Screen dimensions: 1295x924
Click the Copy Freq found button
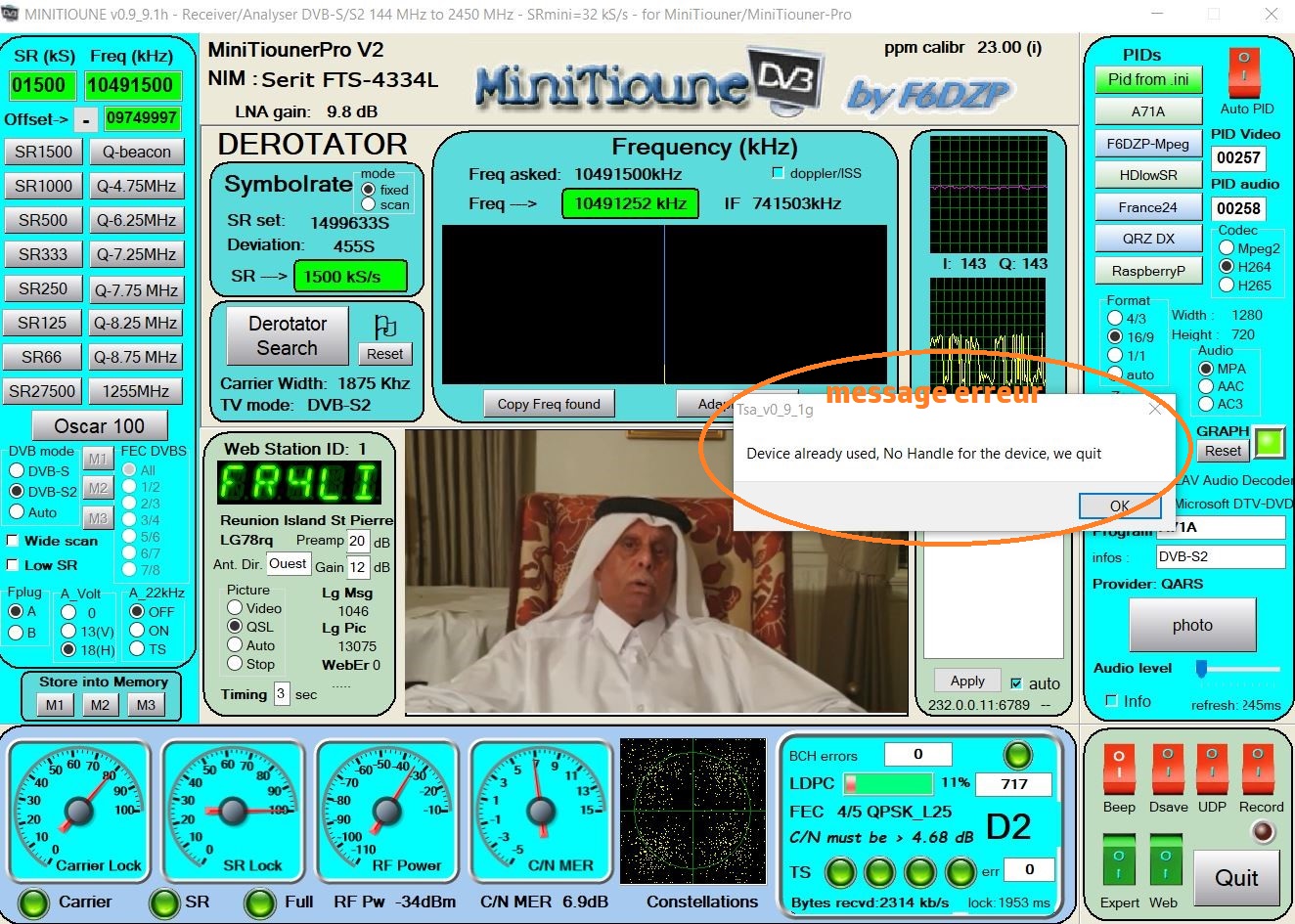click(549, 404)
